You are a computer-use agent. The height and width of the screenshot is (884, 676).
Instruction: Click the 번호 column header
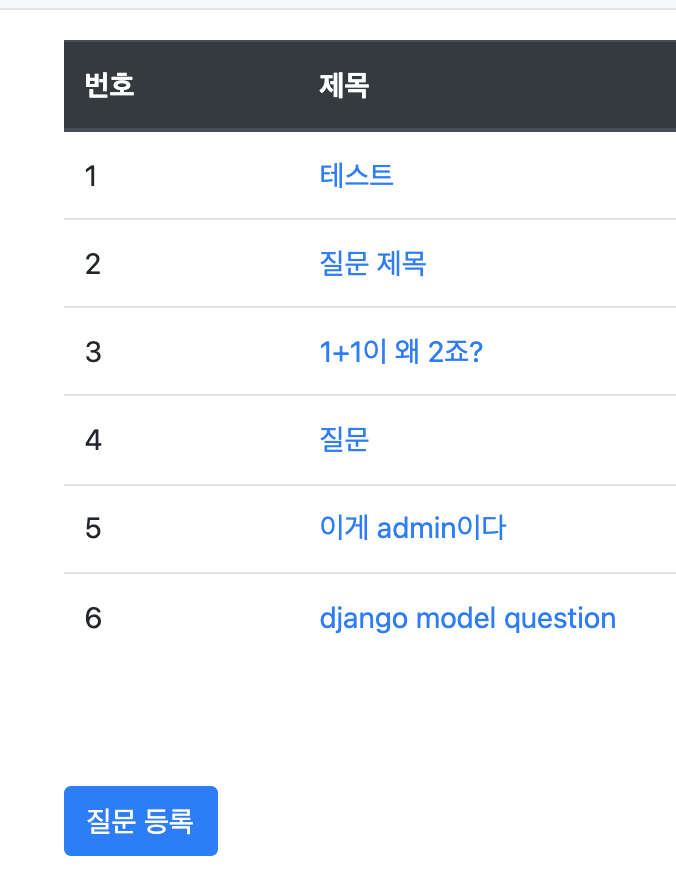click(x=109, y=85)
